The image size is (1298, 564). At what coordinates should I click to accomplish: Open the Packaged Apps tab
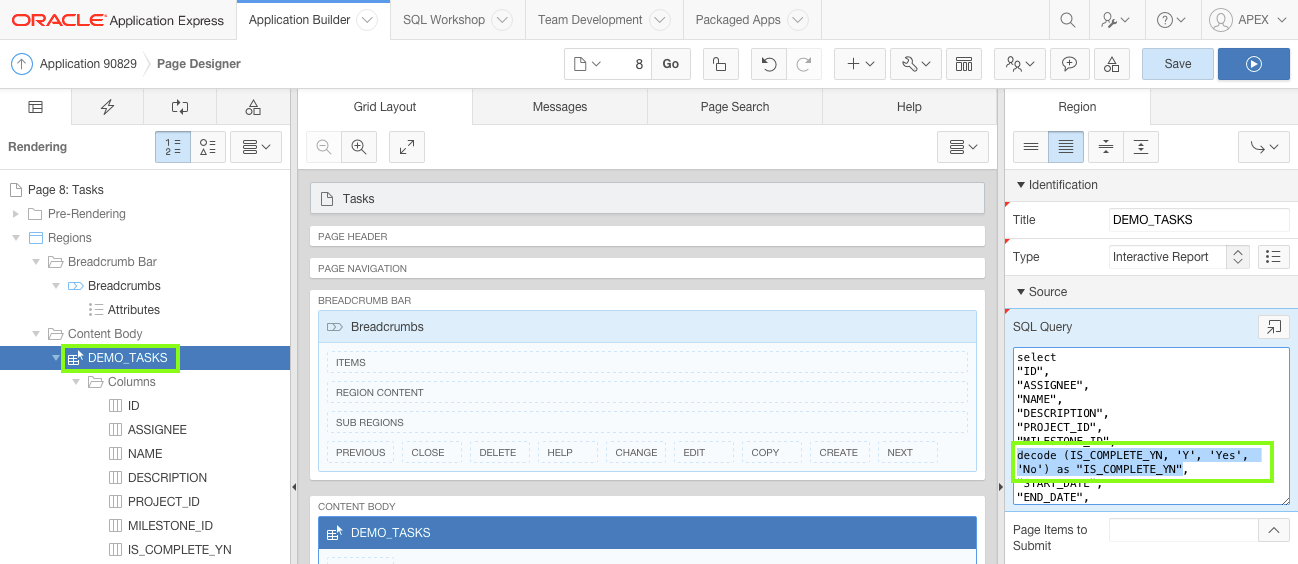point(738,20)
